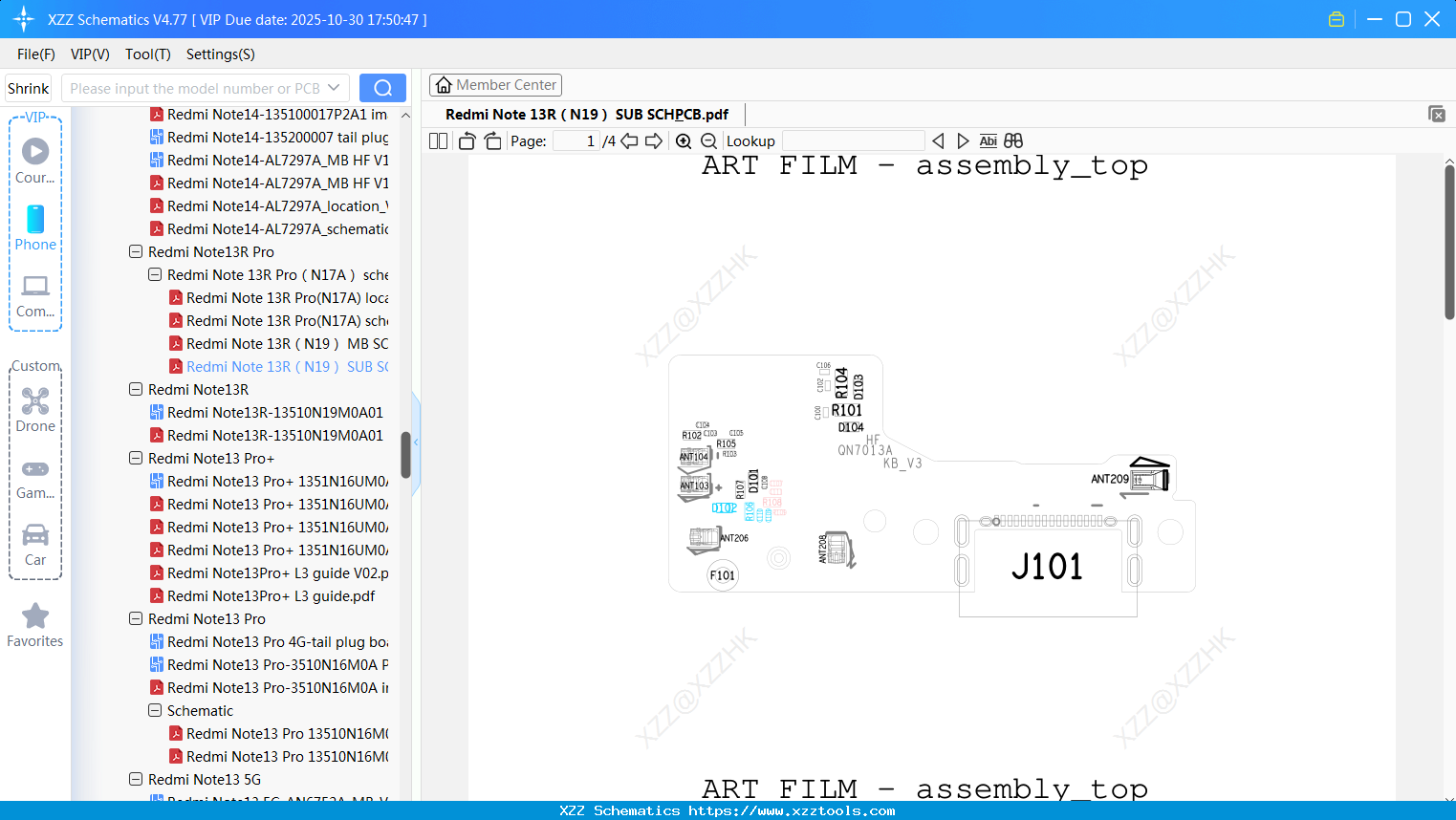Open Redmi Note14-AL7297A_location file
The width and height of the screenshot is (1456, 820).
[277, 206]
